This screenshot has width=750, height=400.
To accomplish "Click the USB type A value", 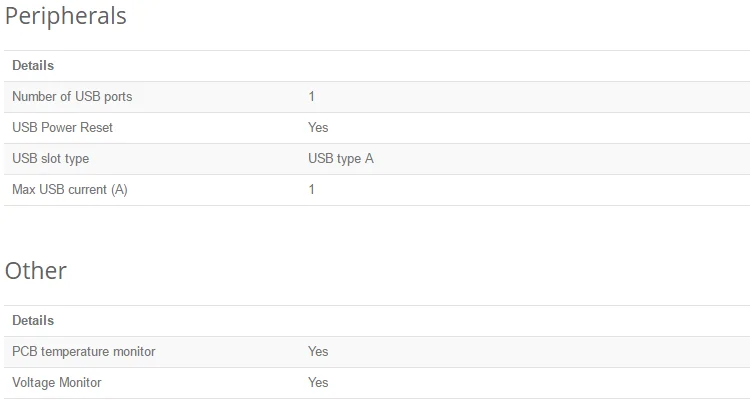I will click(x=341, y=159).
